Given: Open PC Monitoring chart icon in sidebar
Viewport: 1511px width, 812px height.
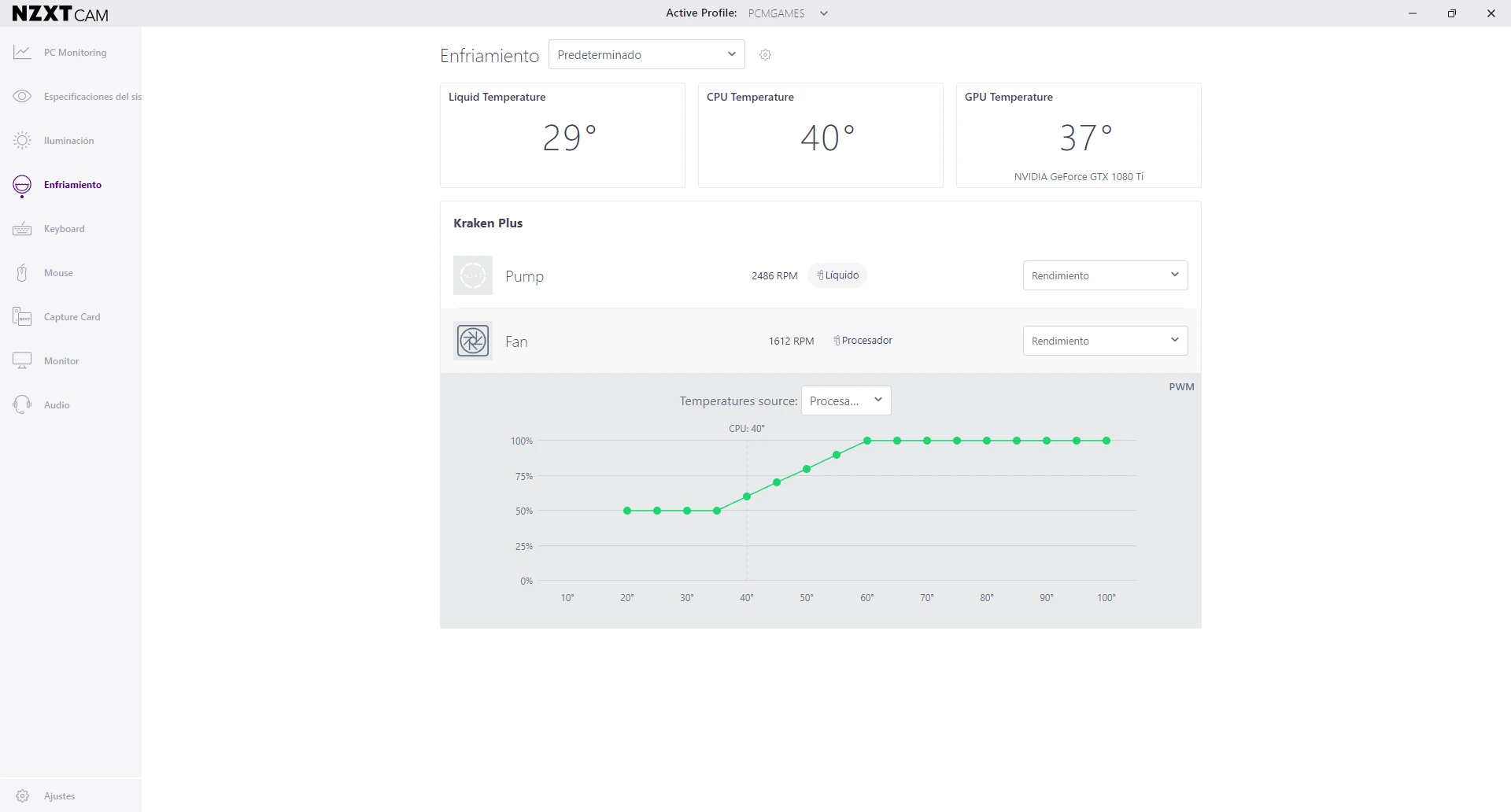Looking at the screenshot, I should (x=22, y=53).
